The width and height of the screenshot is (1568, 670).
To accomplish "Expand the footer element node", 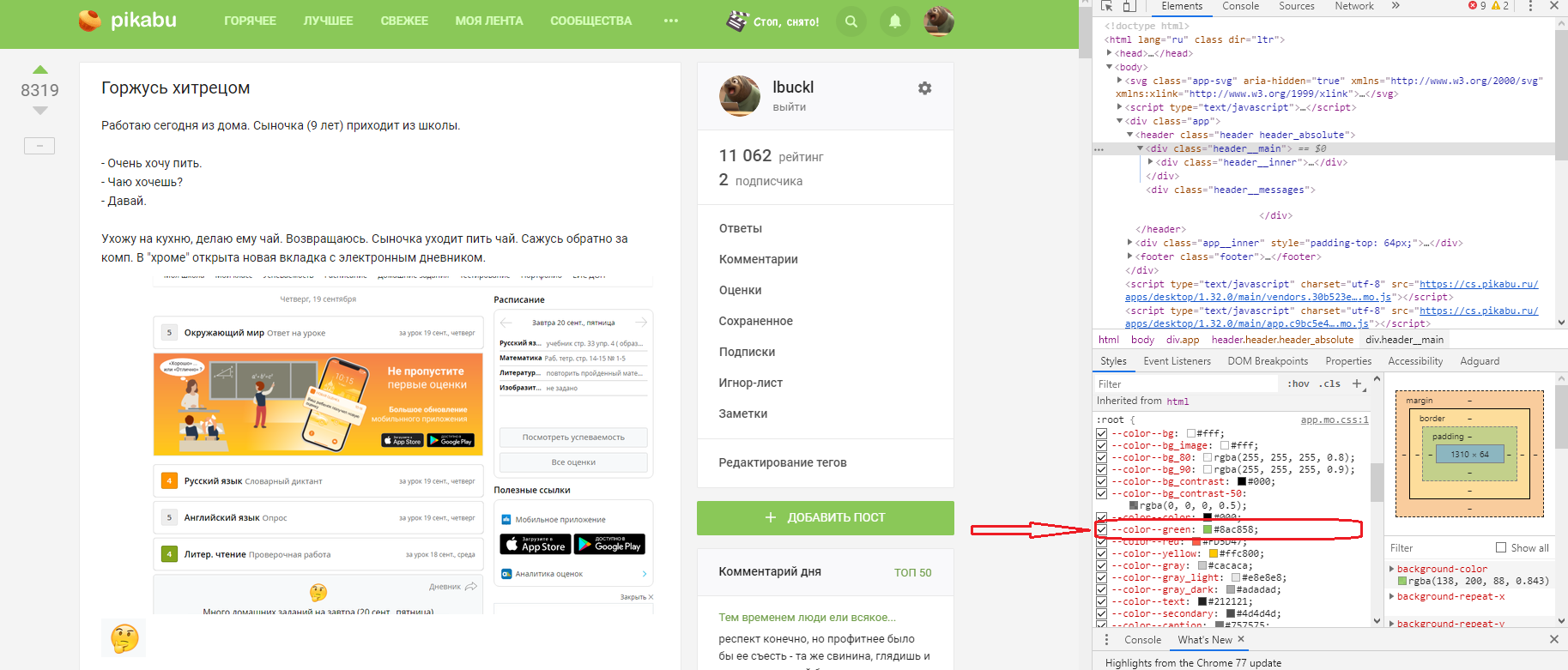I will coord(1129,257).
